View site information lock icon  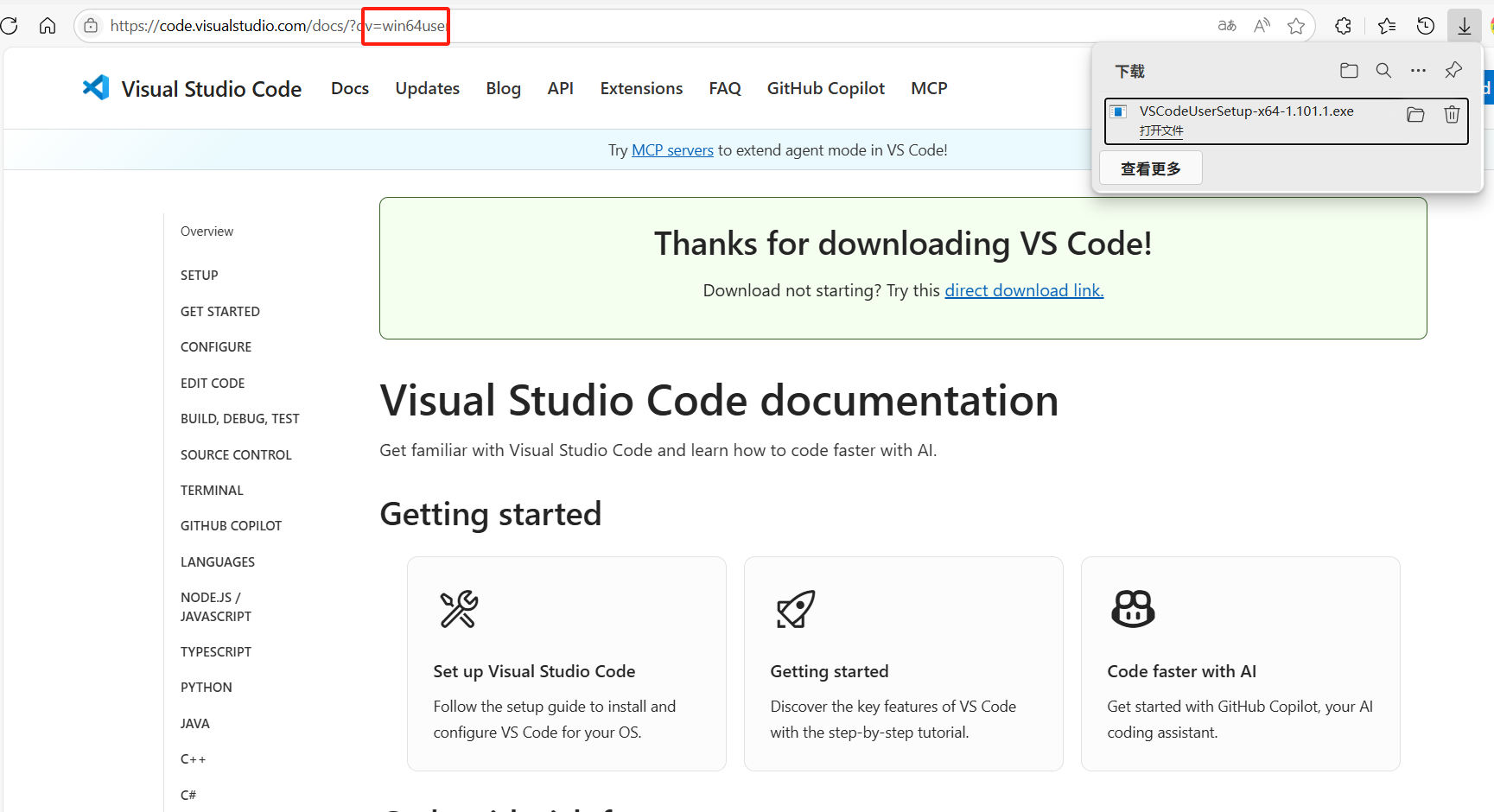91,26
